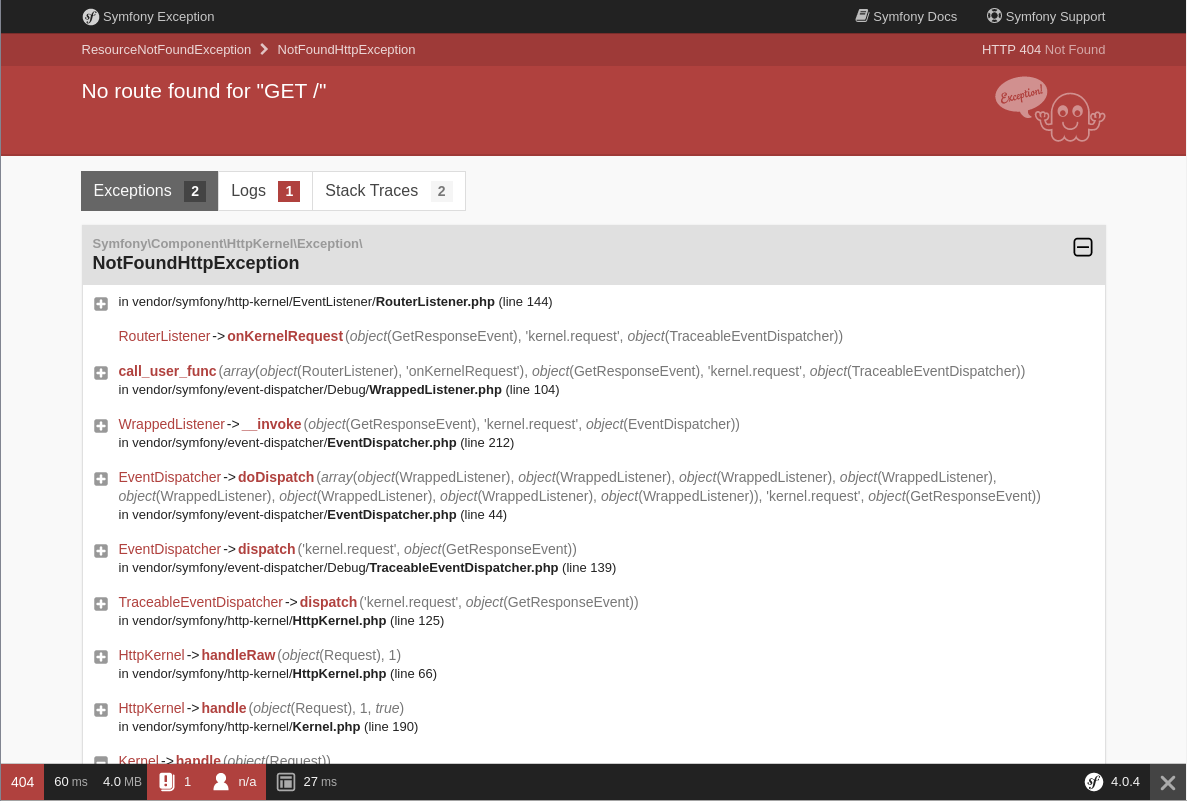Click the Symfony logo in the header

click(x=91, y=17)
